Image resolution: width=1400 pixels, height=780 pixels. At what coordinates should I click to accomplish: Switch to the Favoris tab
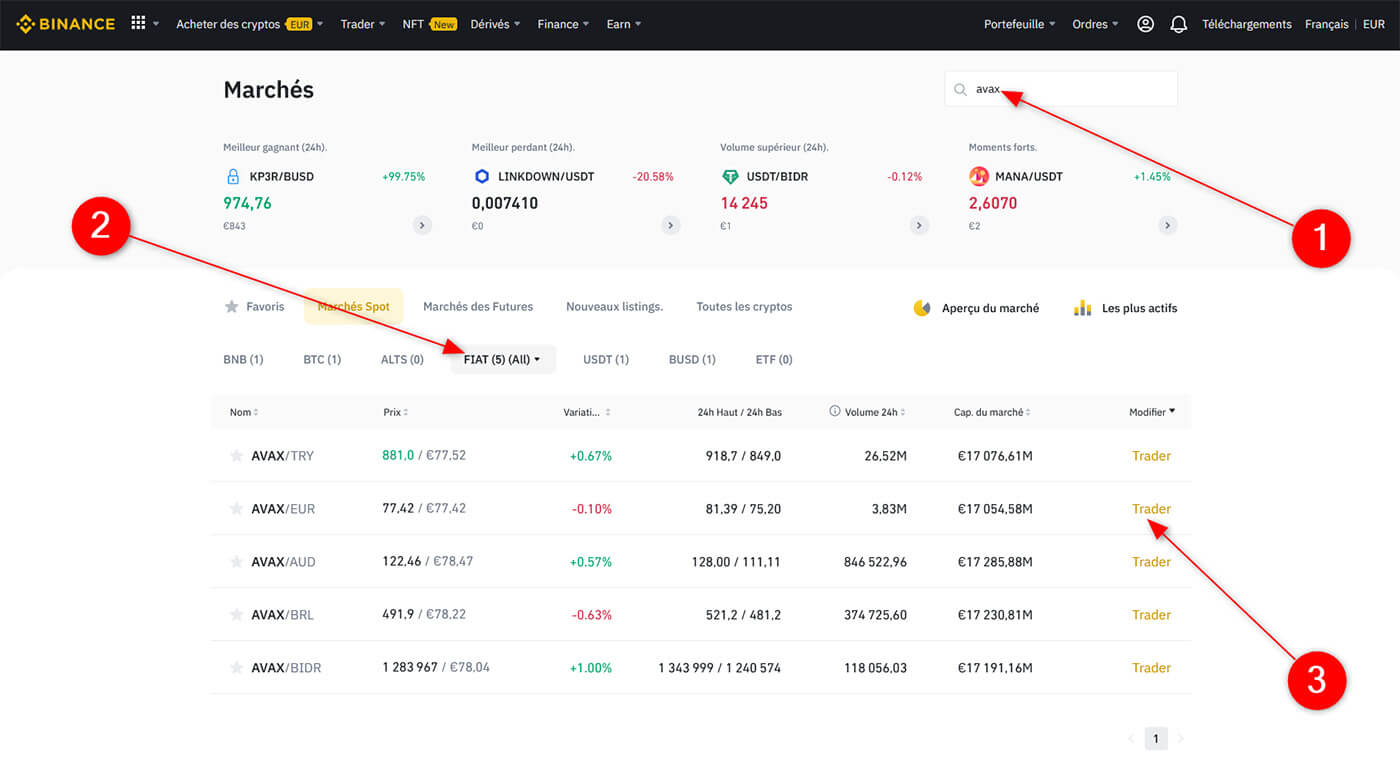click(255, 307)
